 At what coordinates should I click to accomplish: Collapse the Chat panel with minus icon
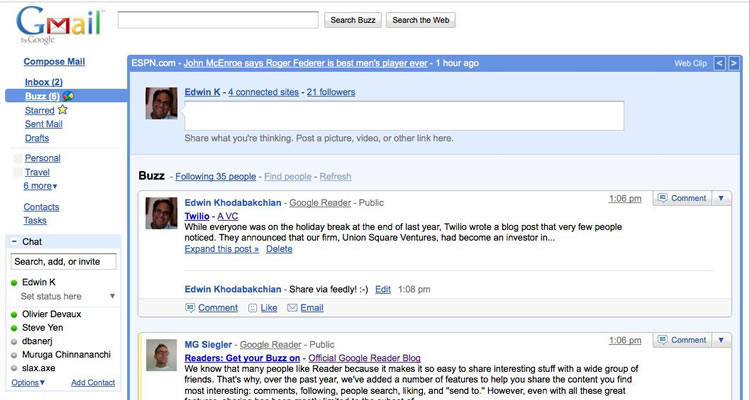pos(14,242)
